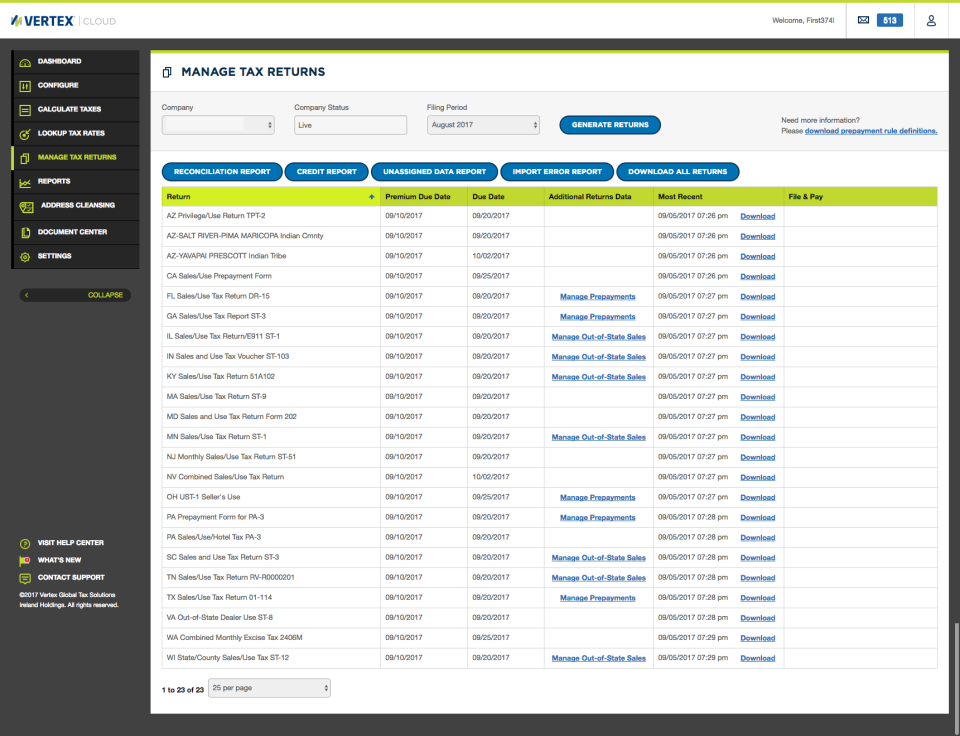This screenshot has width=960, height=736.
Task: Change Filing Period from August 2017
Action: [483, 125]
